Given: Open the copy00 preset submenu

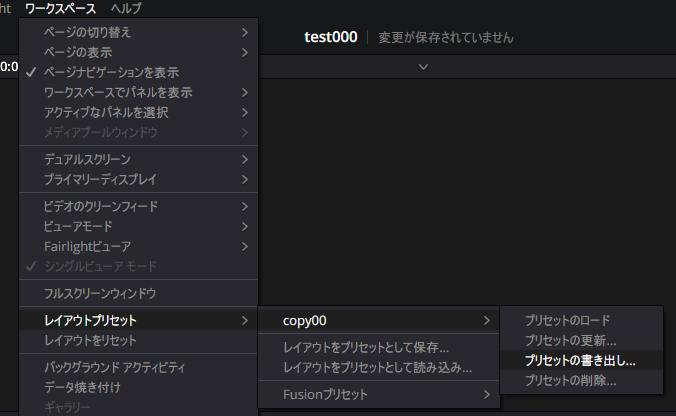Looking at the screenshot, I should [x=379, y=320].
